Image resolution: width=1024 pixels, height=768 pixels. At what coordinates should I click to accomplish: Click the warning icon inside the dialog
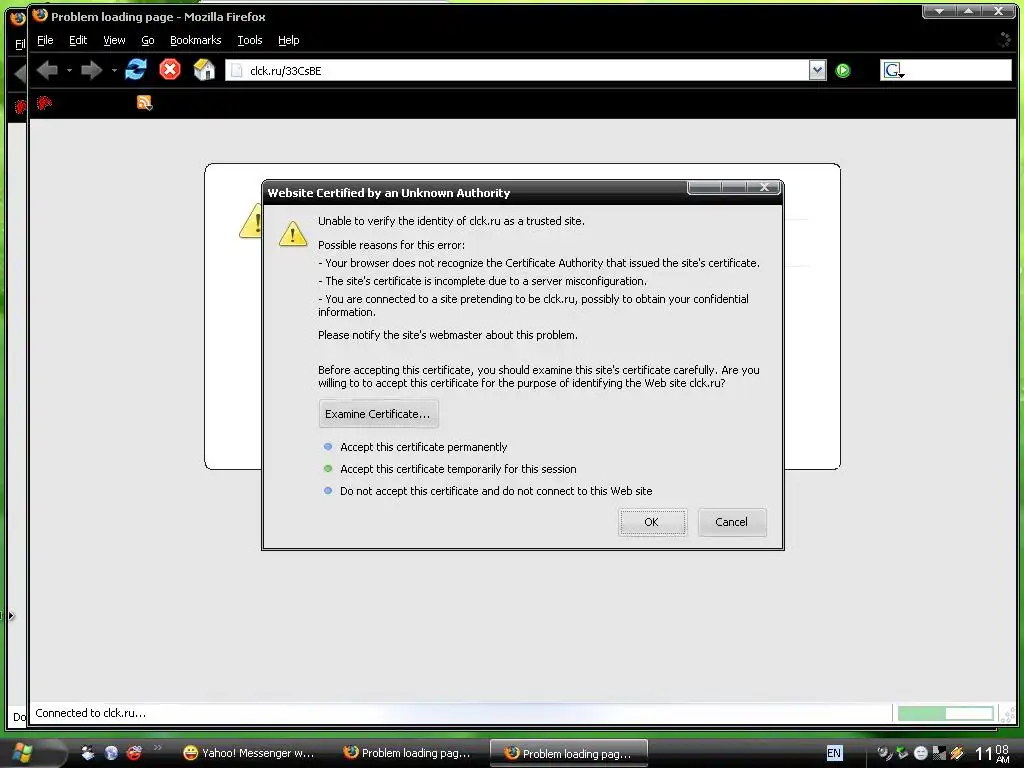coord(293,234)
